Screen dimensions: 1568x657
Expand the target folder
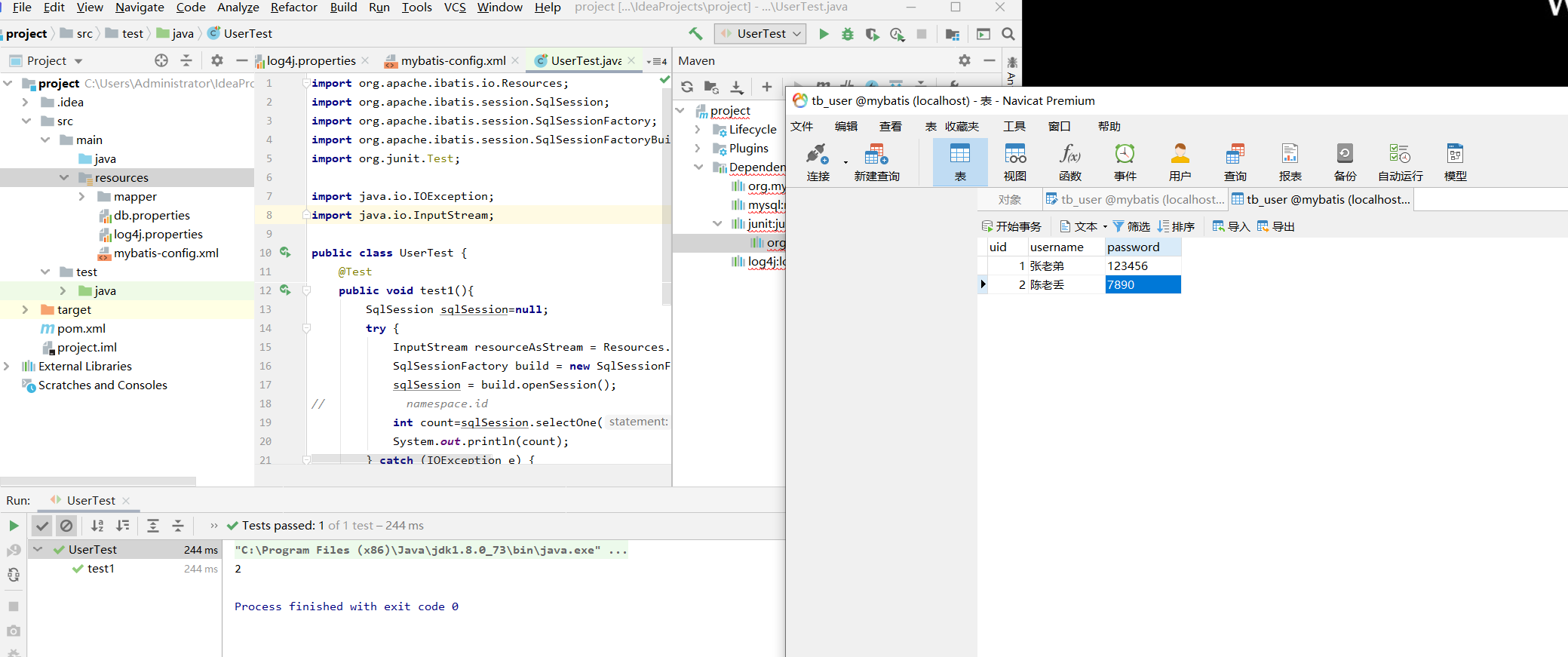(25, 309)
